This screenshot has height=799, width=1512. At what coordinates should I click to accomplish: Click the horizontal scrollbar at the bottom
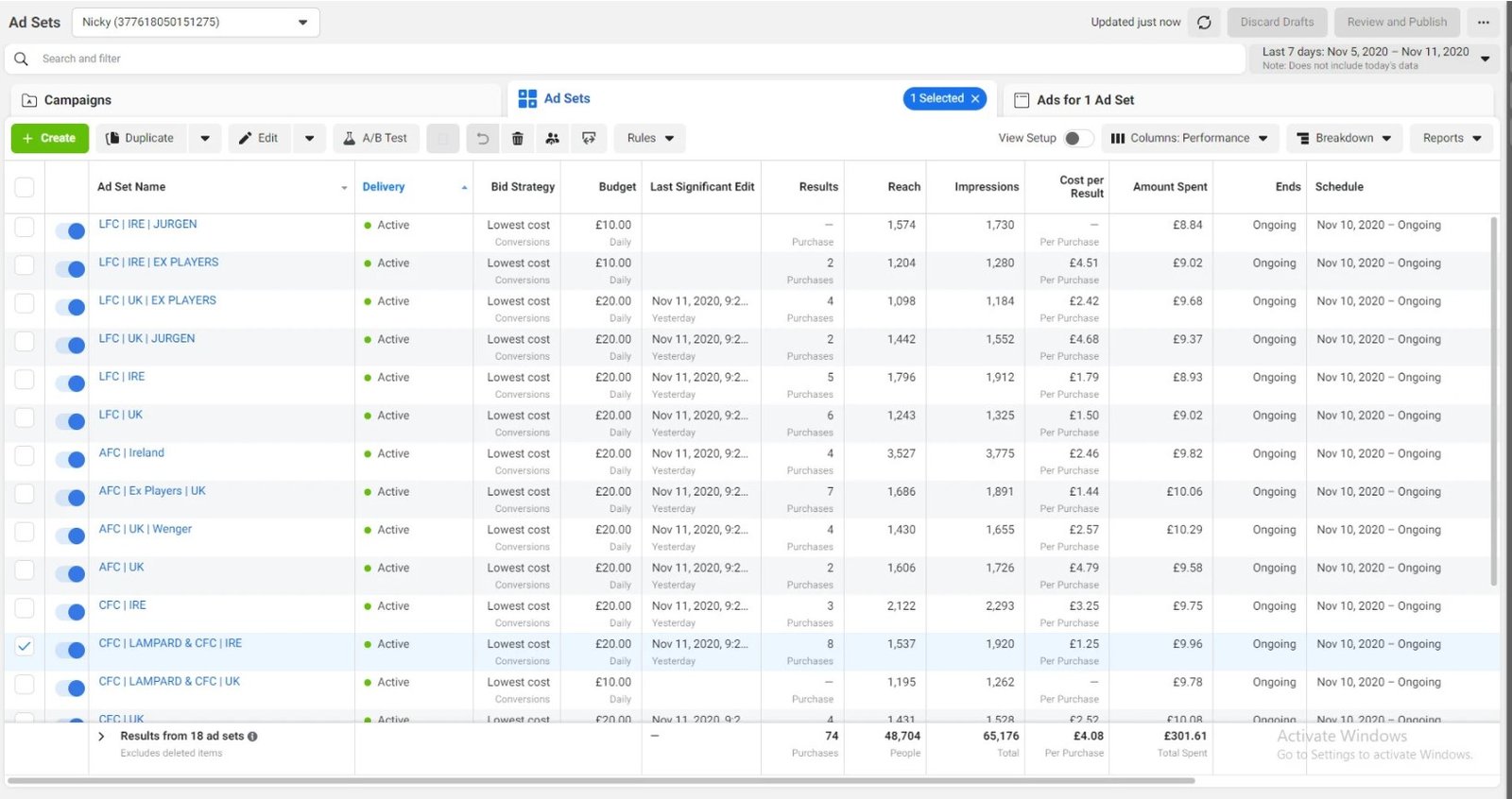(601, 781)
